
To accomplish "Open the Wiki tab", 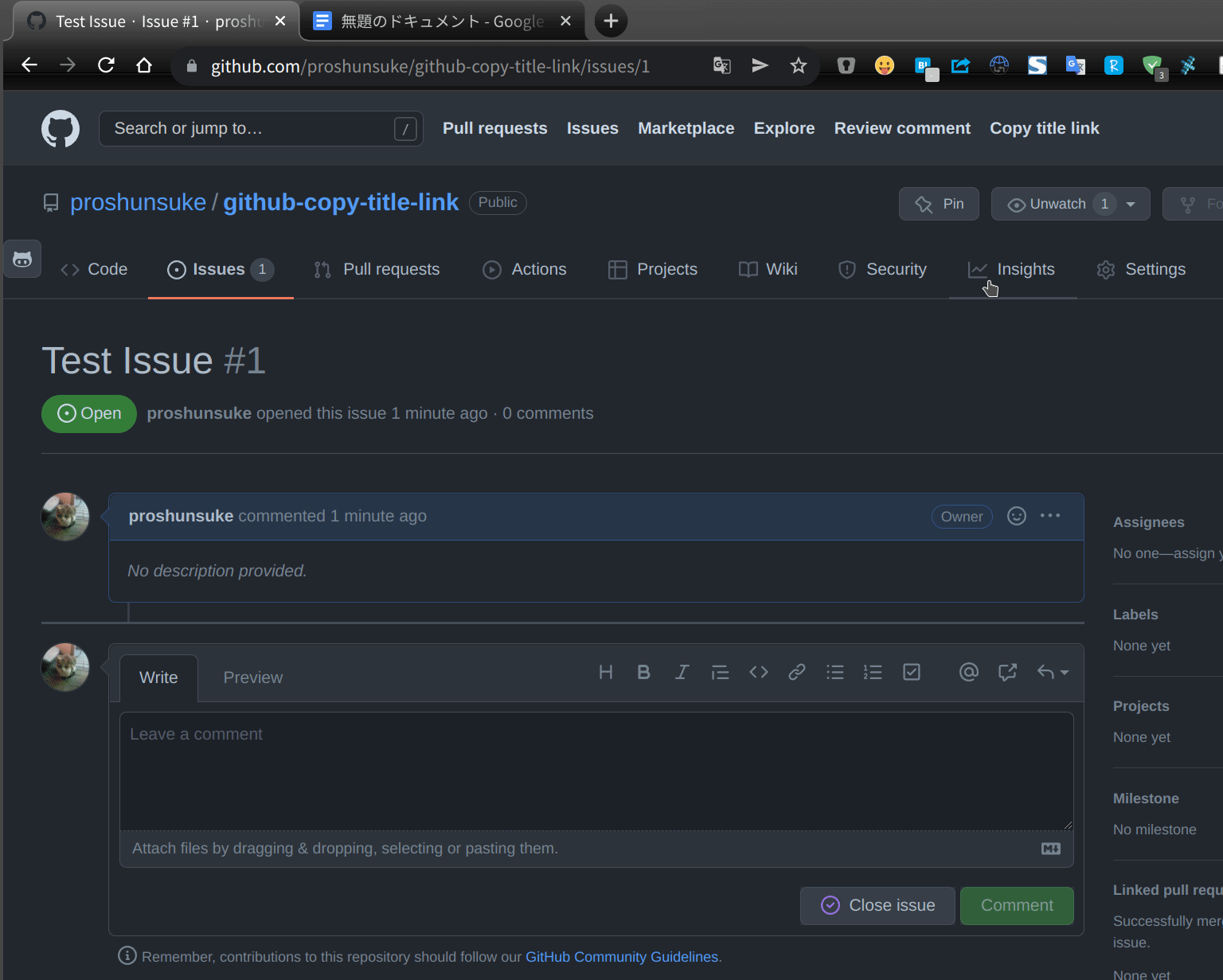I will click(x=768, y=269).
